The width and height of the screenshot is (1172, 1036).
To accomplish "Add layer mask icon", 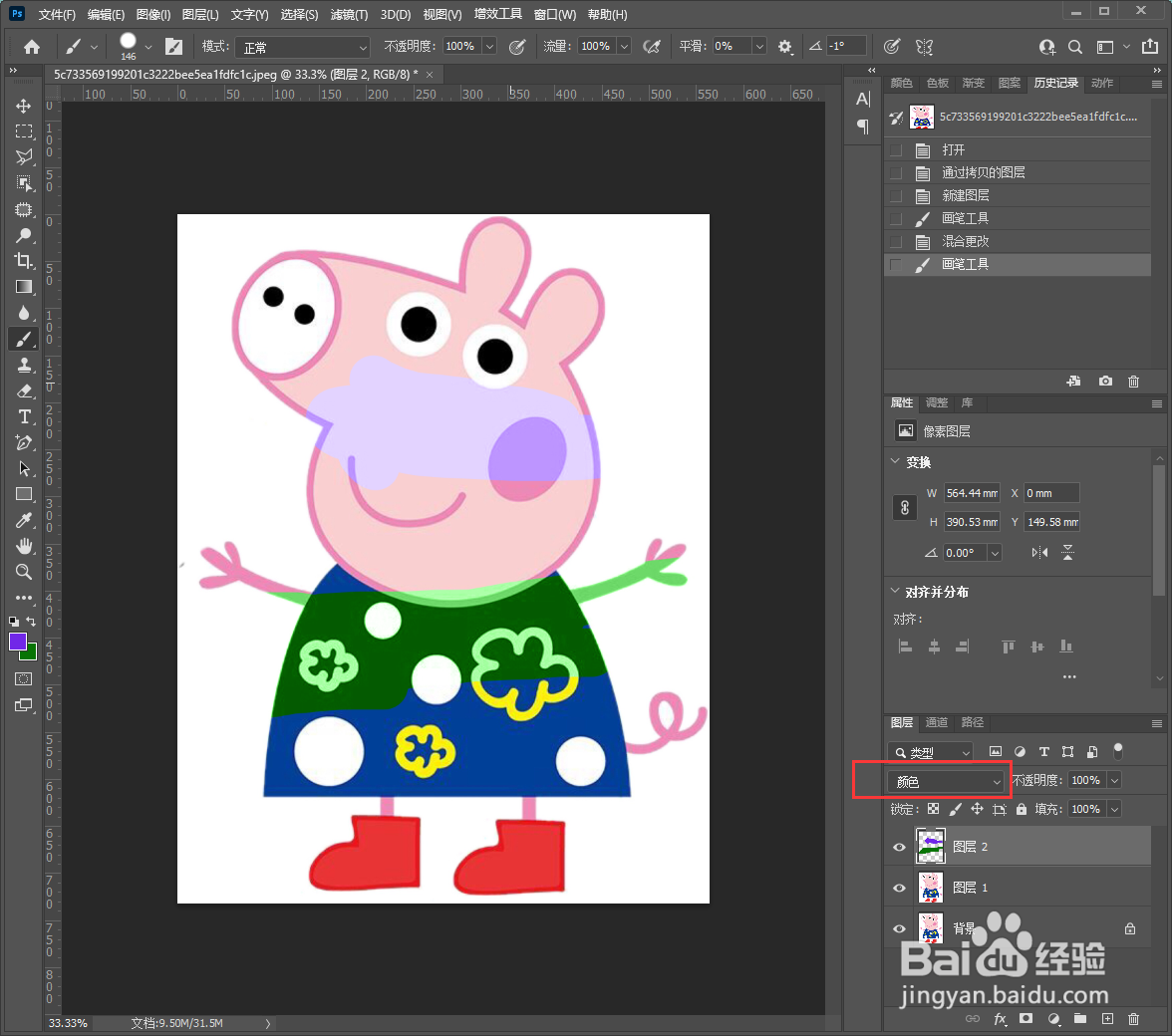I will tap(1026, 1019).
